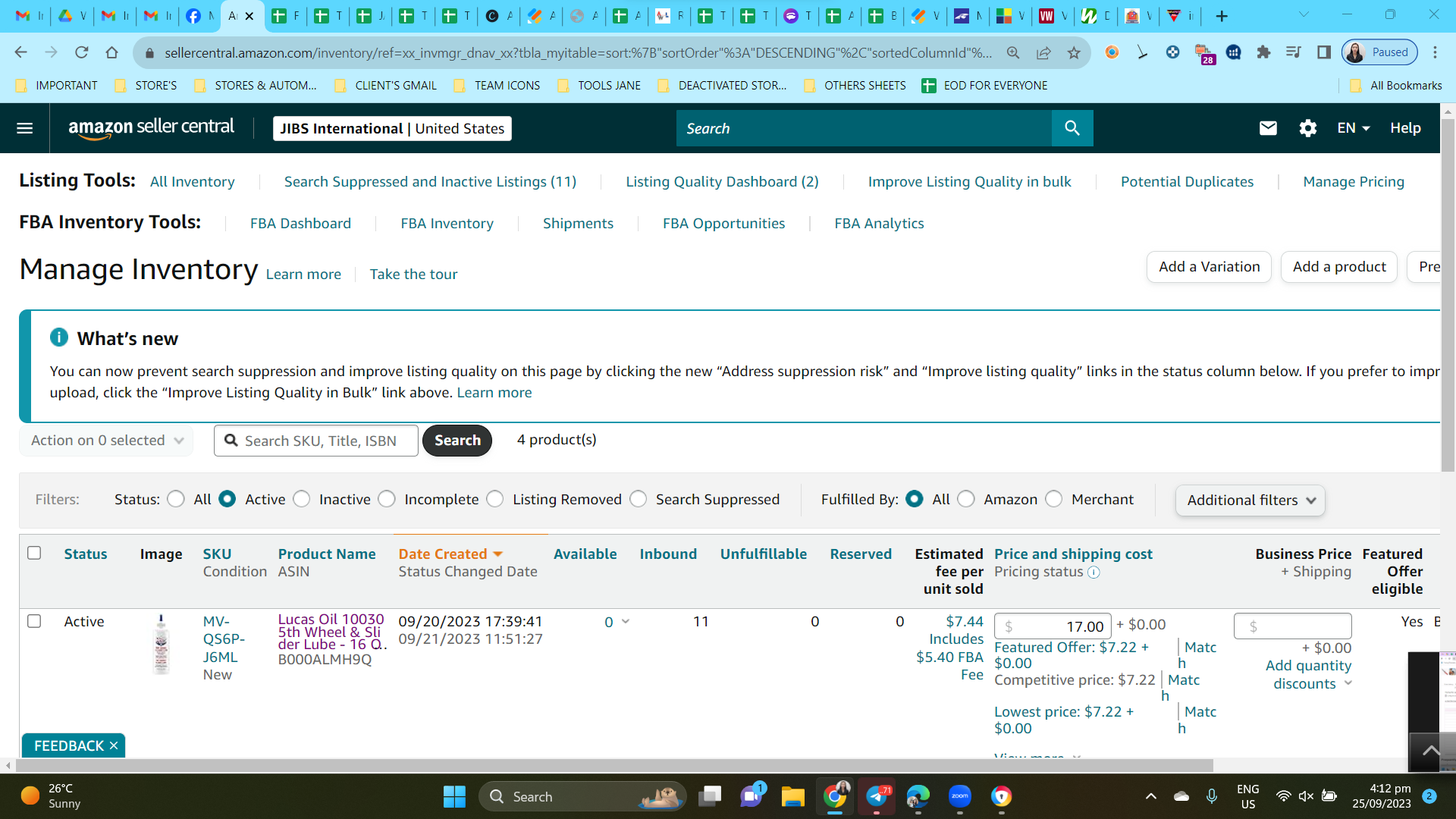Open All Inventory listing tool
The height and width of the screenshot is (819, 1456).
(193, 182)
